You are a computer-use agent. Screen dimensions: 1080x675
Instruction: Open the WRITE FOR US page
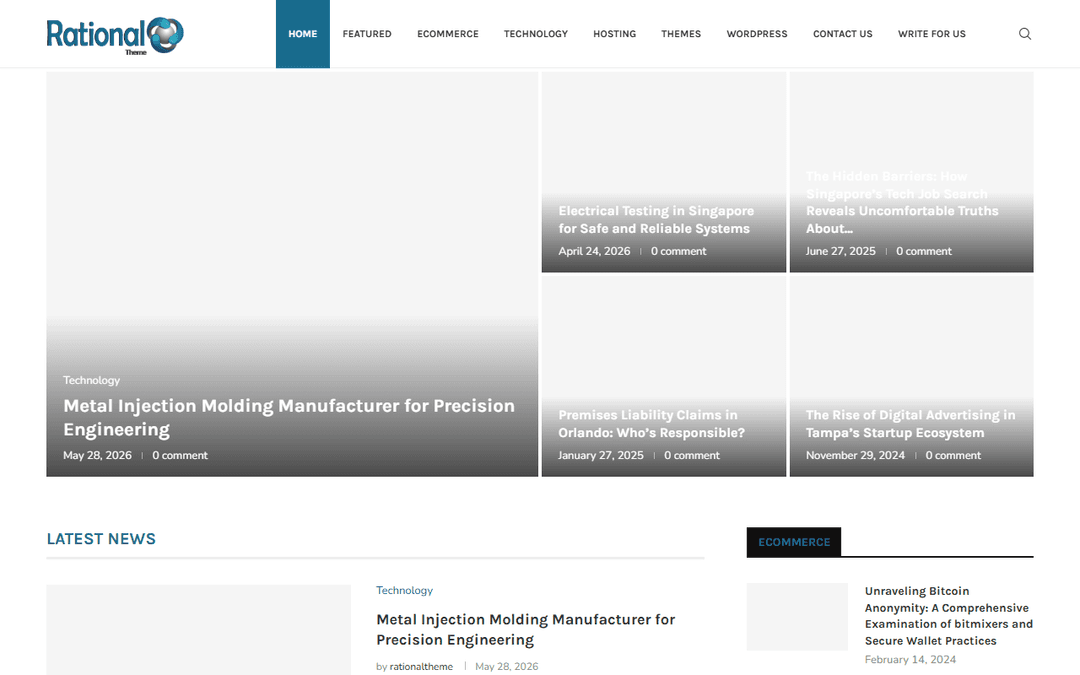click(x=932, y=34)
